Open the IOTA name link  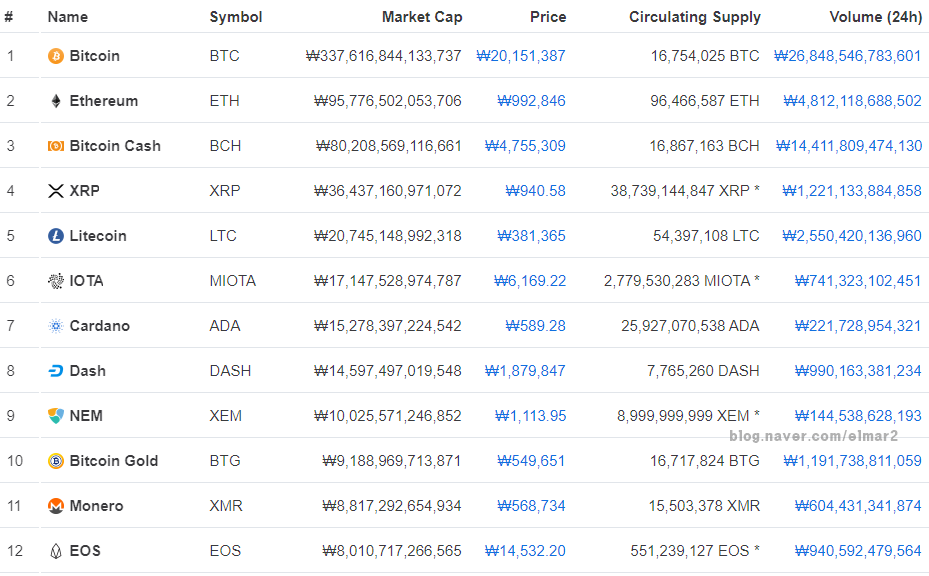click(87, 281)
